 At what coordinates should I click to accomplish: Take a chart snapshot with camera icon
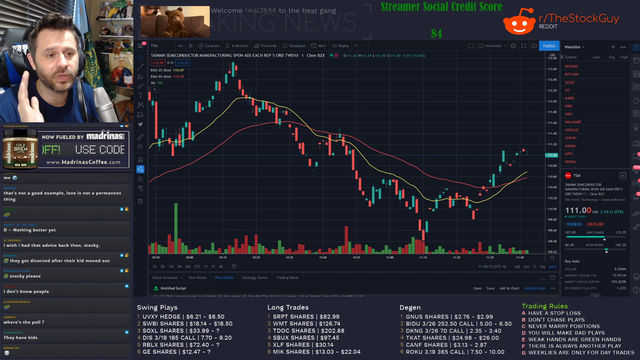533,46
